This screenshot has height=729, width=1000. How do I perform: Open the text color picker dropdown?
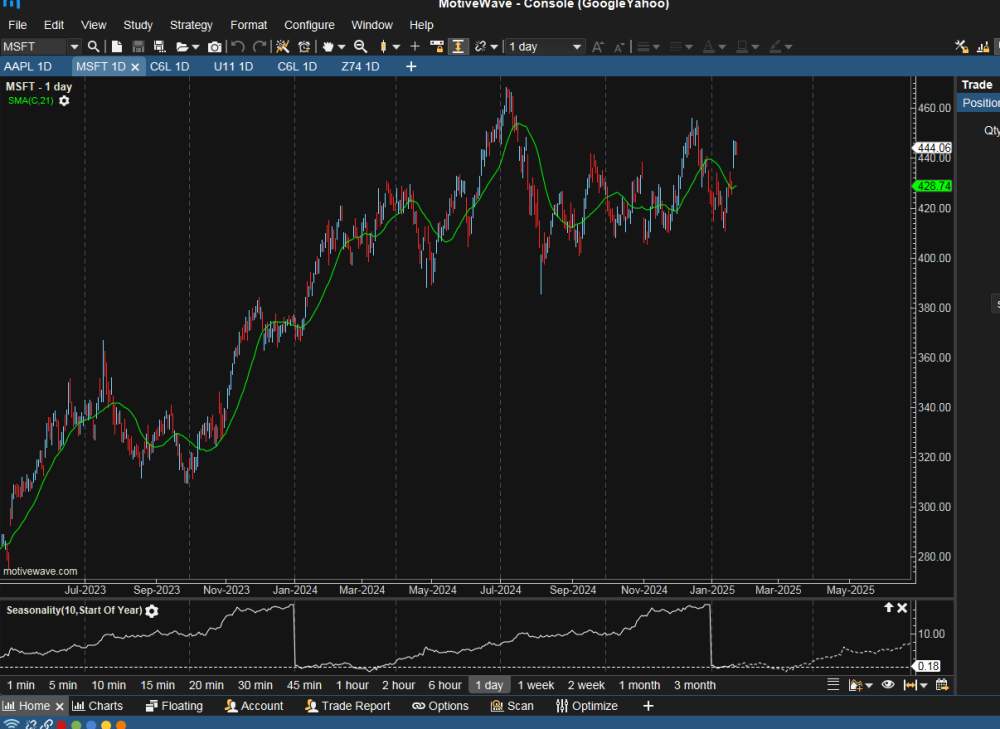pos(723,47)
